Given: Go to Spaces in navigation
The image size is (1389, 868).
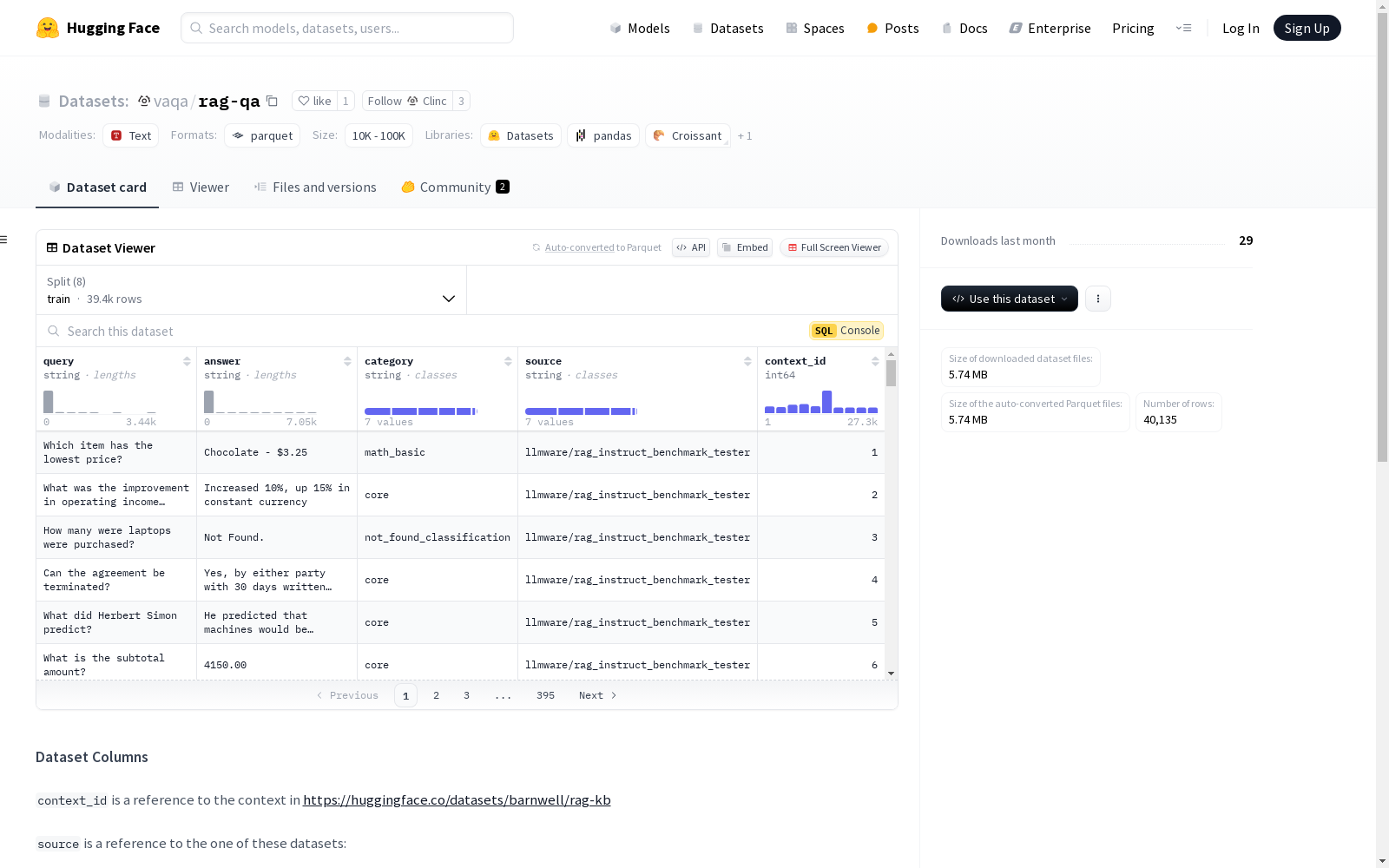Looking at the screenshot, I should [815, 28].
